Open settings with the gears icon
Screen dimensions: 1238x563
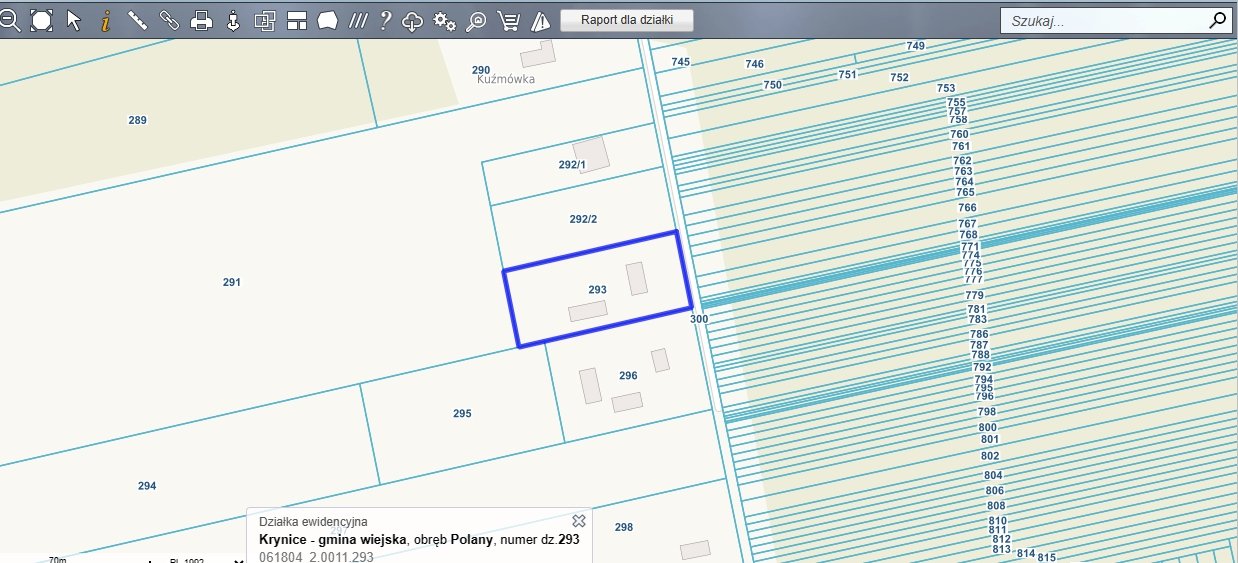point(445,20)
